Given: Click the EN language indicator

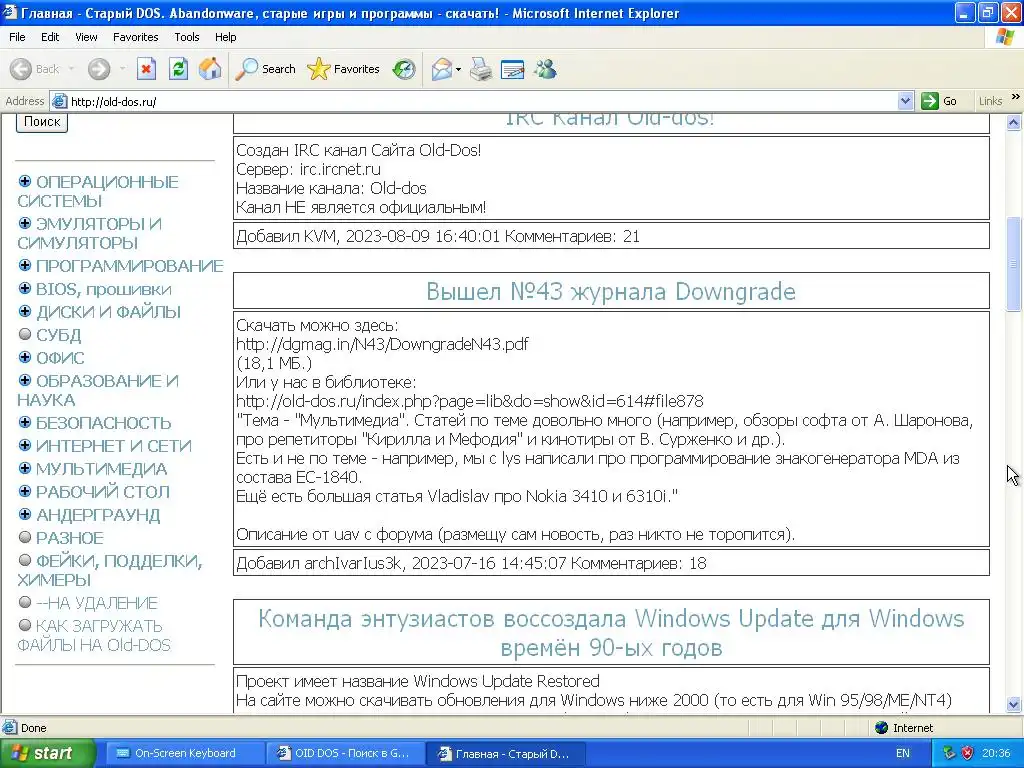Looking at the screenshot, I should (903, 753).
